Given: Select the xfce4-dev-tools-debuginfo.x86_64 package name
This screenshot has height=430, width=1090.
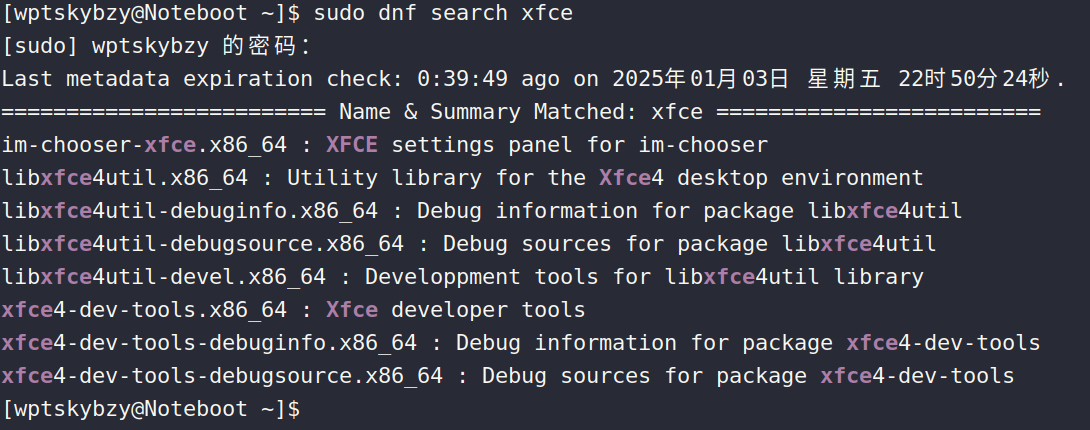Looking at the screenshot, I should [209, 343].
